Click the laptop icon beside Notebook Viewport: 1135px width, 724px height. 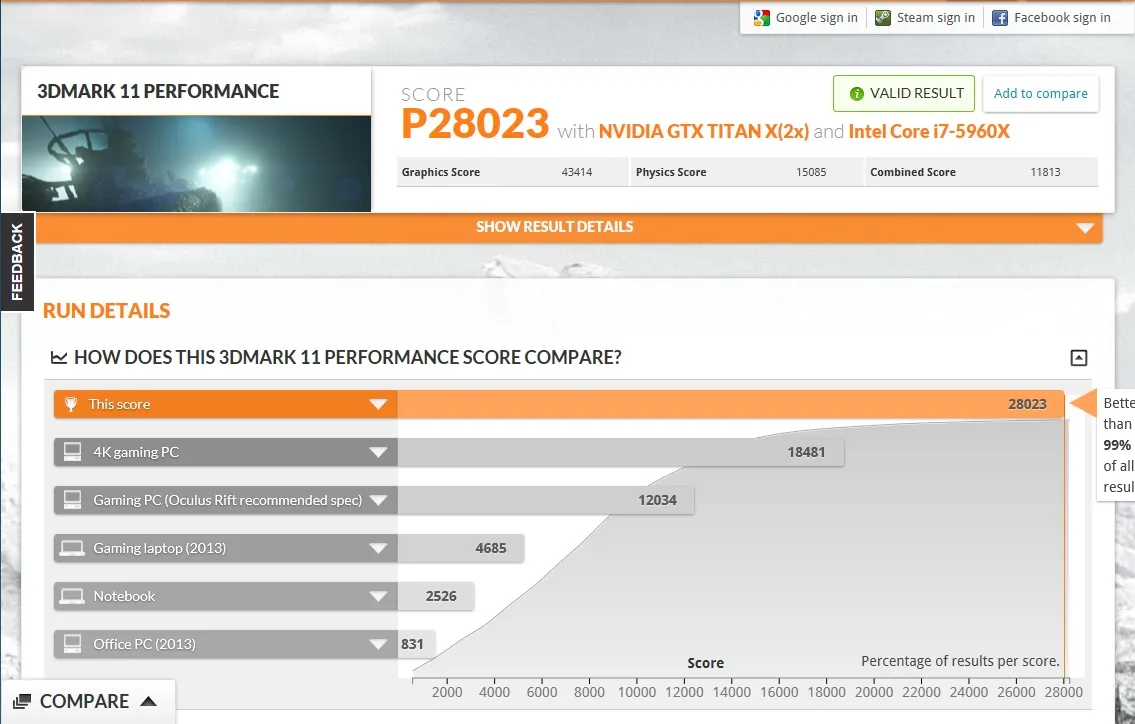[x=72, y=596]
